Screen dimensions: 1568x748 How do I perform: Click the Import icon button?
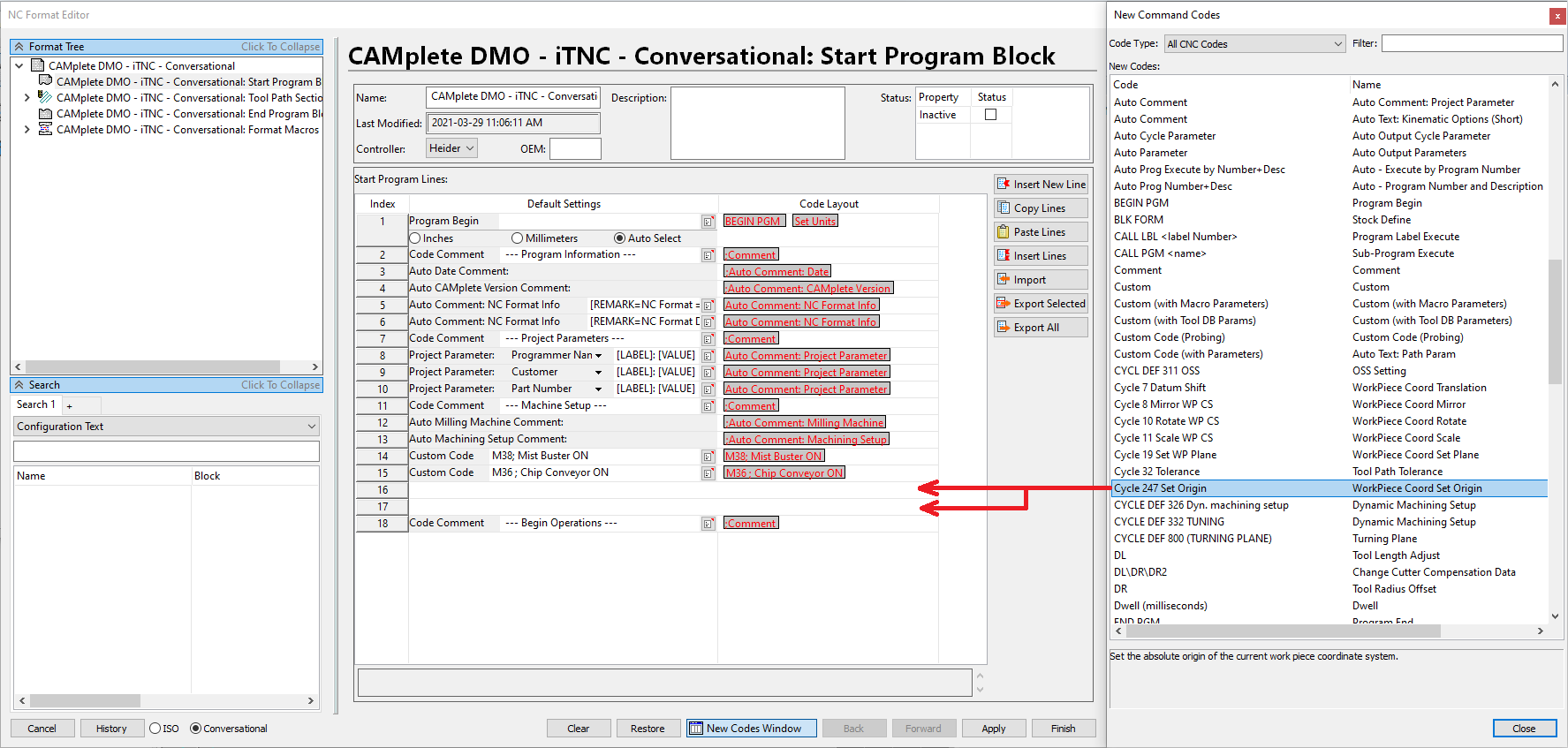point(1041,280)
